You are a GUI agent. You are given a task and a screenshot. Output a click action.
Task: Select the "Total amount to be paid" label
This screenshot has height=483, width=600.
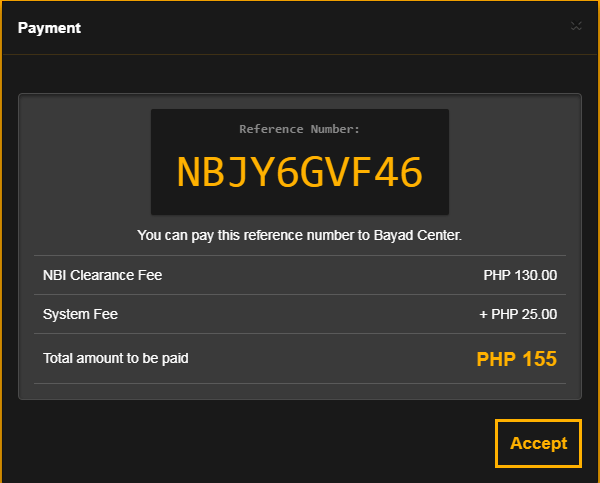click(115, 357)
